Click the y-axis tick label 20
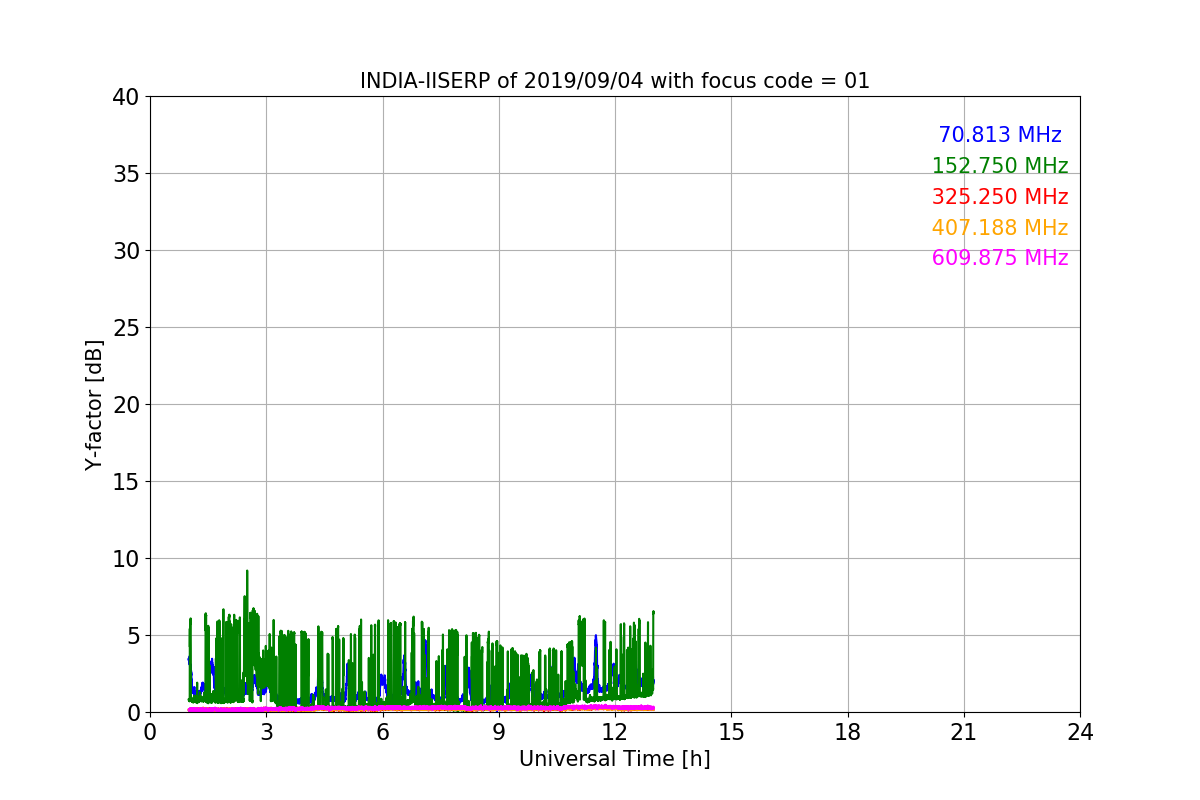 (126, 405)
